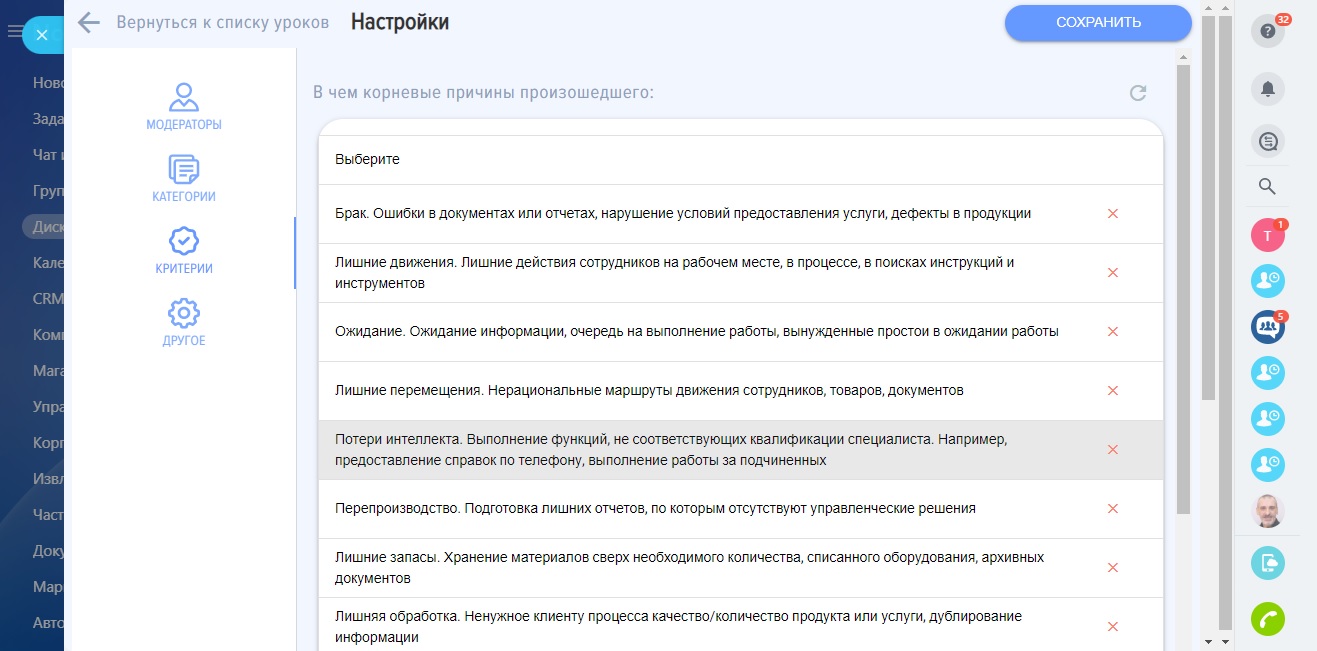Edit the 'Лишняя обработка' option text
The image size is (1317, 651).
point(679,627)
